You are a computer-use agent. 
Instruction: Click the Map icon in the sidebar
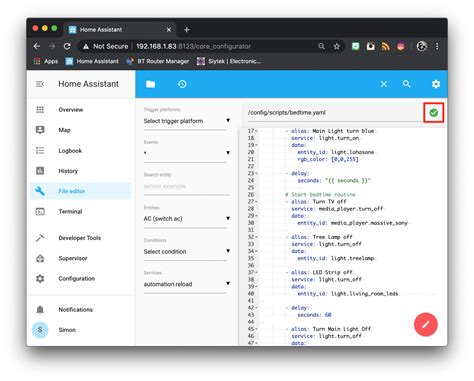(x=40, y=130)
